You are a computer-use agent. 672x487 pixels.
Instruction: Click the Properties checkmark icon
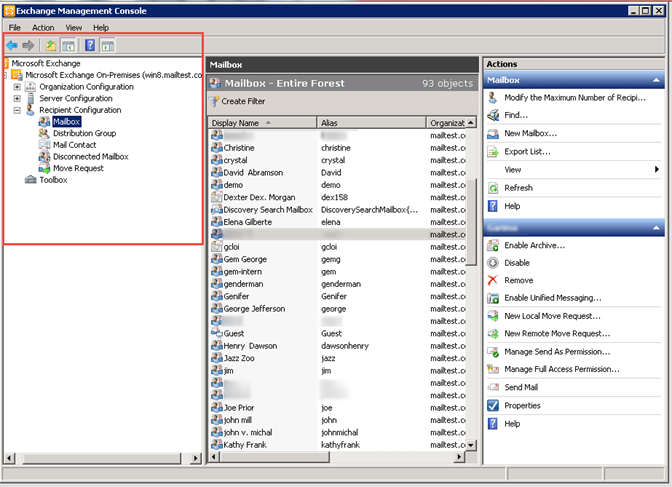click(x=493, y=406)
